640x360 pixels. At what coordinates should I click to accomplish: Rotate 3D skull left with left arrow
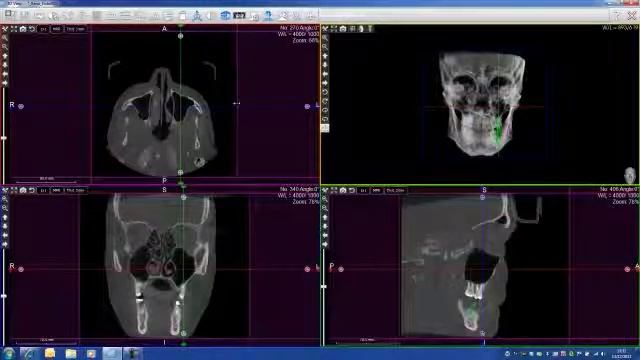point(325,74)
